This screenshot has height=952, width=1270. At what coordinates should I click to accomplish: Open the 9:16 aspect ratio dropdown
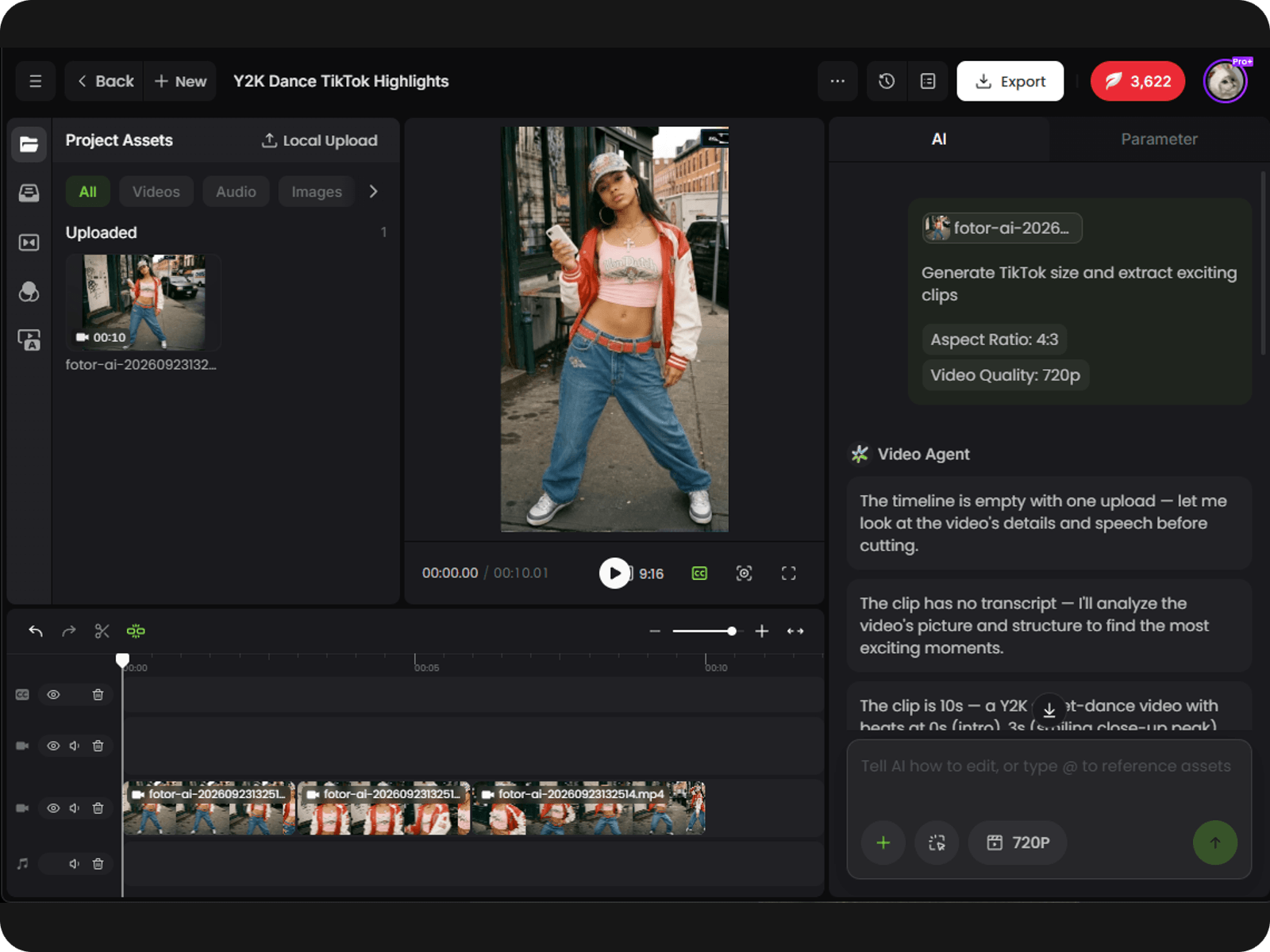[650, 574]
